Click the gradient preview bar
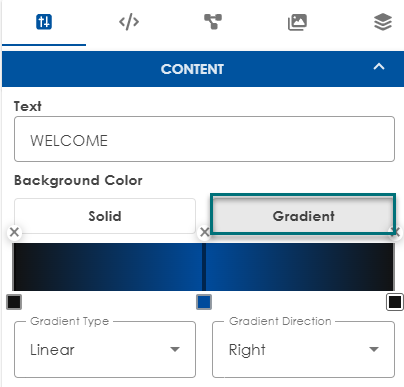This screenshot has height=387, width=404. pyautogui.click(x=203, y=267)
